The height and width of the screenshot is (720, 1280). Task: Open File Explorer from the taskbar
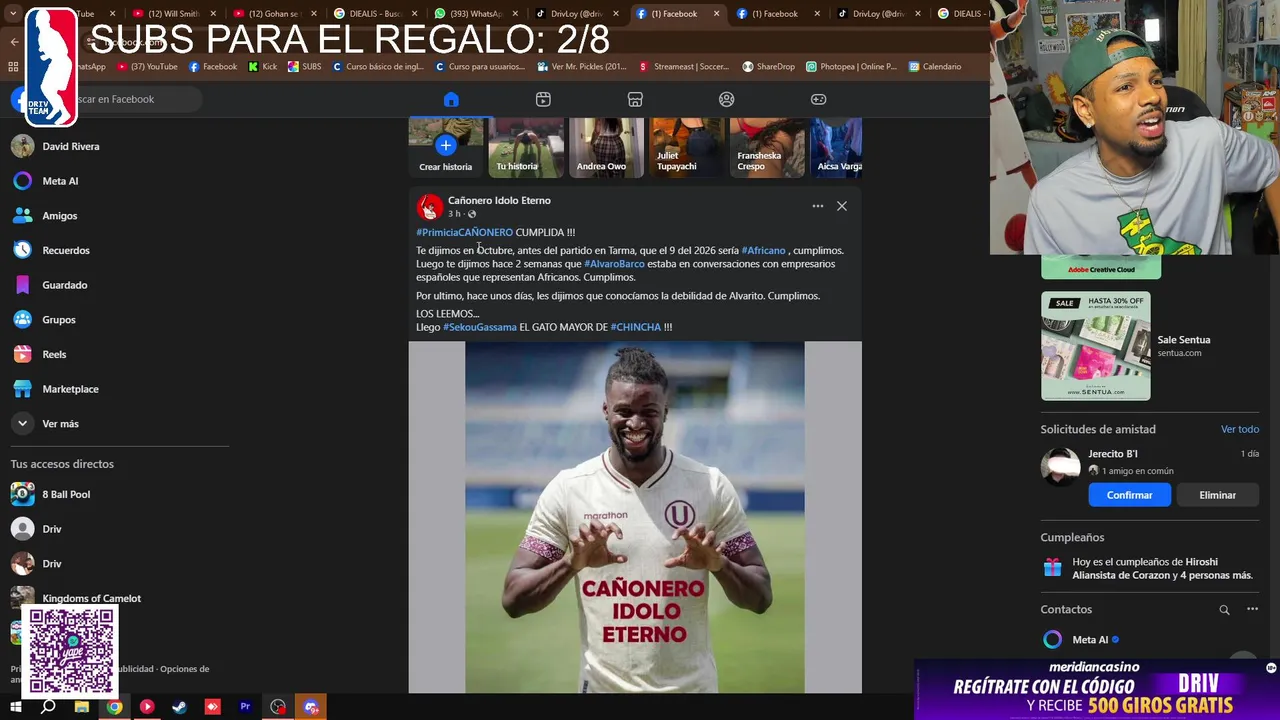click(82, 707)
